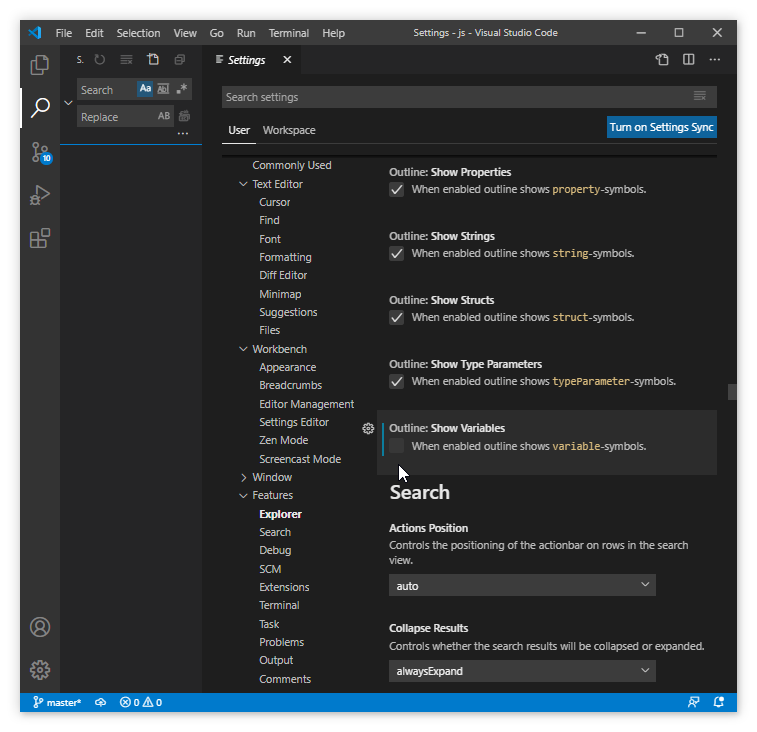Screen dimensions: 757x732
Task: Uncheck Outline: Show Strings checkbox
Action: click(396, 253)
